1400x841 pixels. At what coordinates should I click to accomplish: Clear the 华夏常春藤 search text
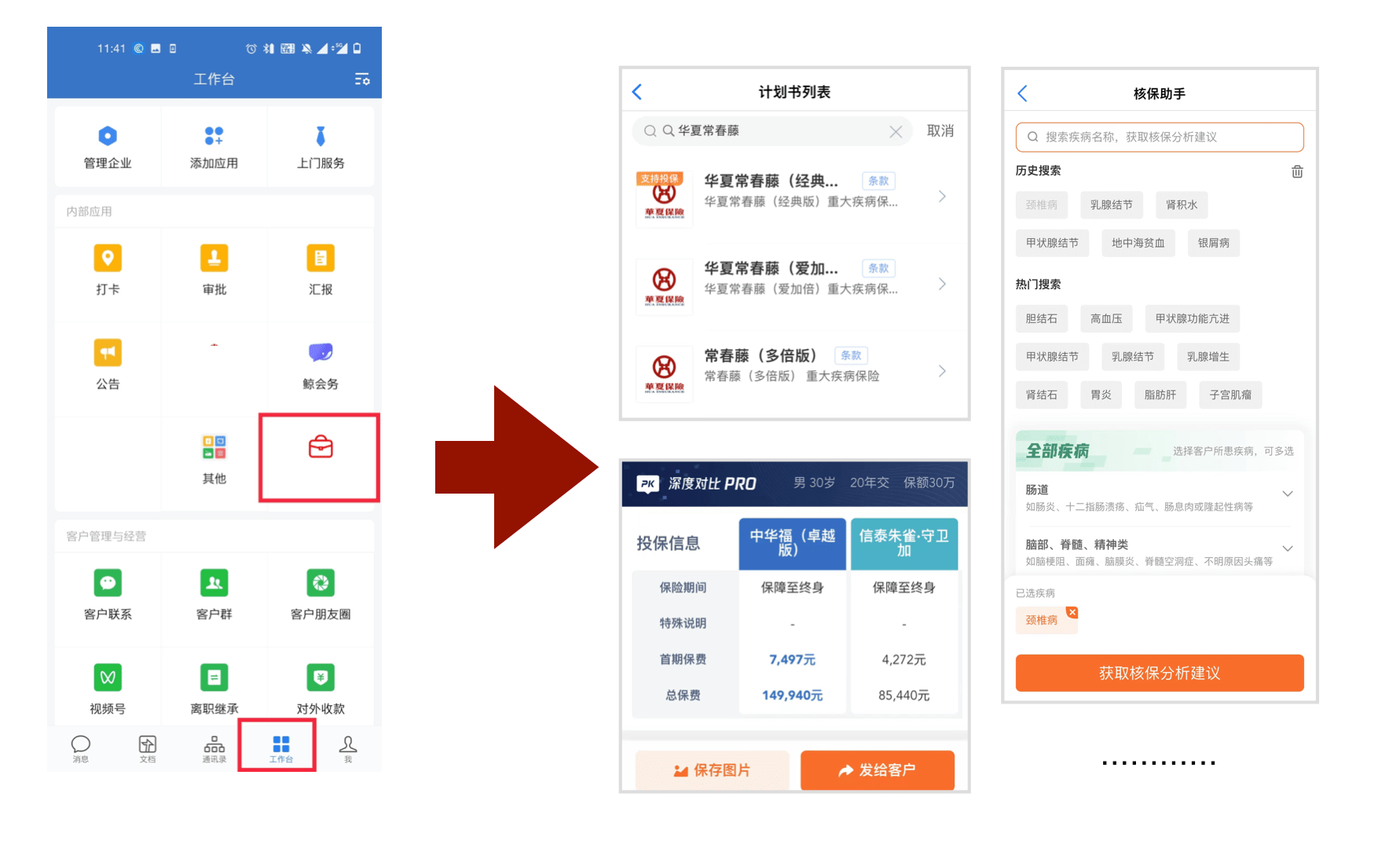point(896,131)
